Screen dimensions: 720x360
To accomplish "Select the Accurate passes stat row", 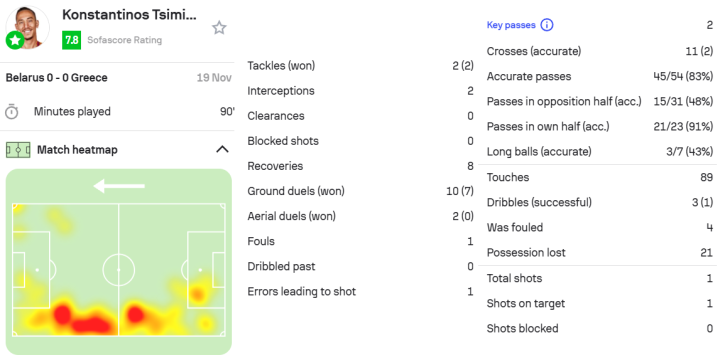I will [x=600, y=76].
